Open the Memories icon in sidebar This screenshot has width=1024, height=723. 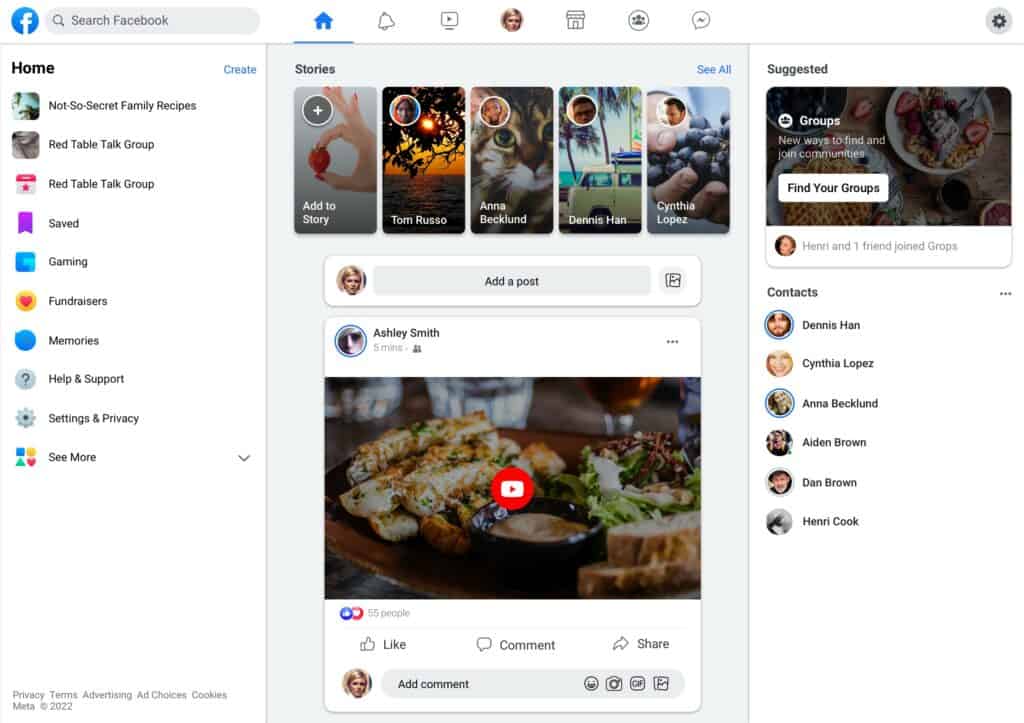[25, 340]
